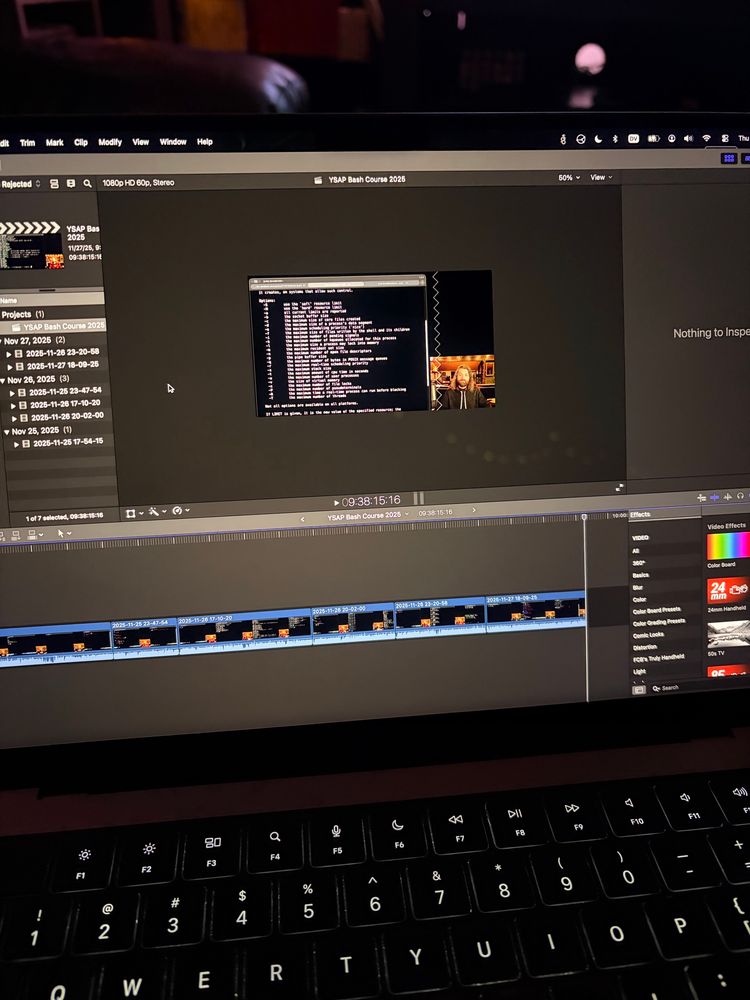Click the YSAP project thumbnail in browser
This screenshot has height=1000, width=750.
32,245
